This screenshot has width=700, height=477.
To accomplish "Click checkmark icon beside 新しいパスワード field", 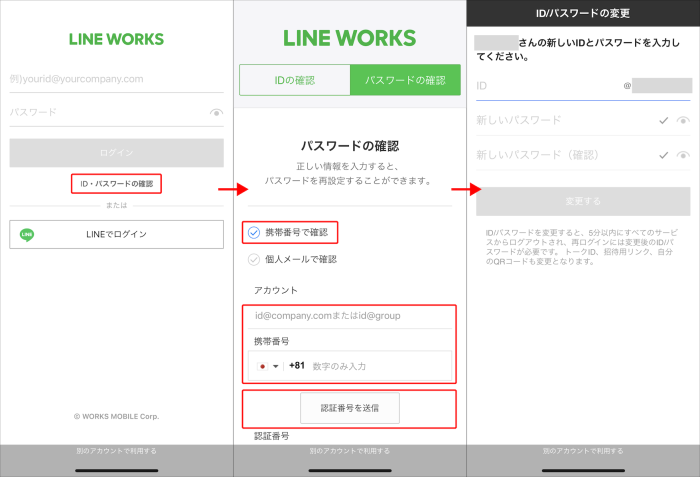I will click(664, 120).
